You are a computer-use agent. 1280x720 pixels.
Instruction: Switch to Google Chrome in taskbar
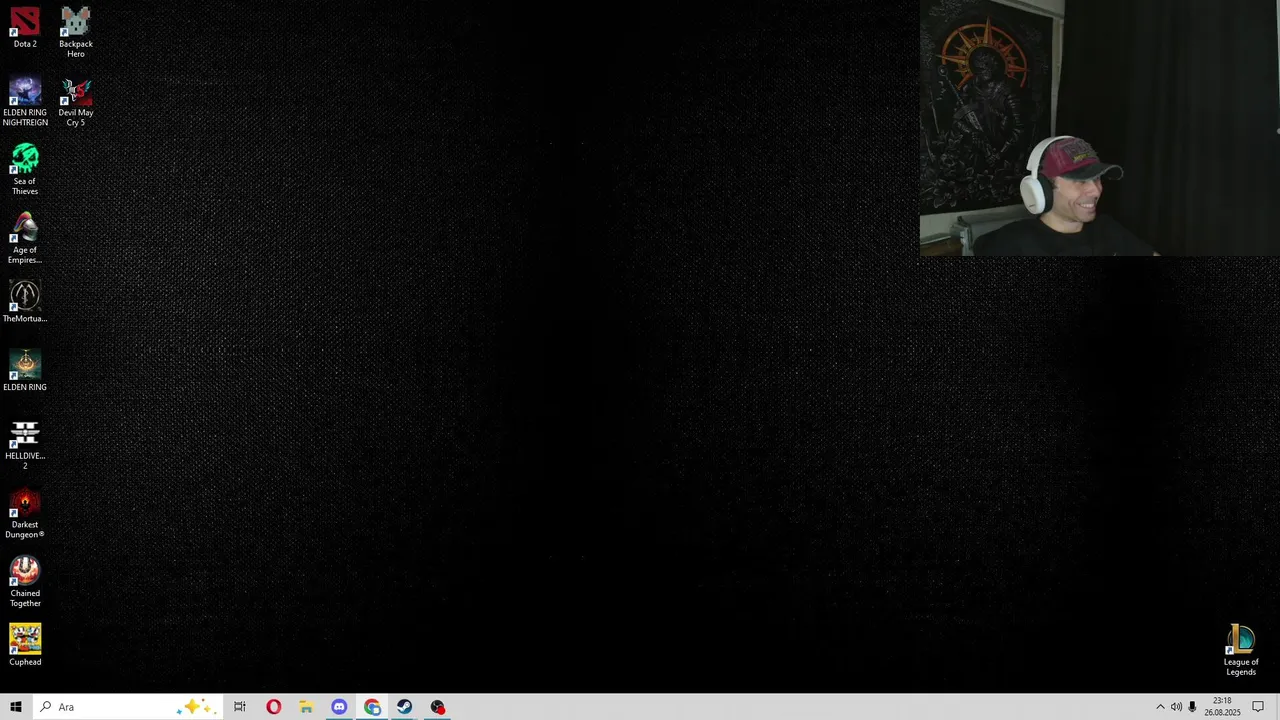pyautogui.click(x=372, y=707)
